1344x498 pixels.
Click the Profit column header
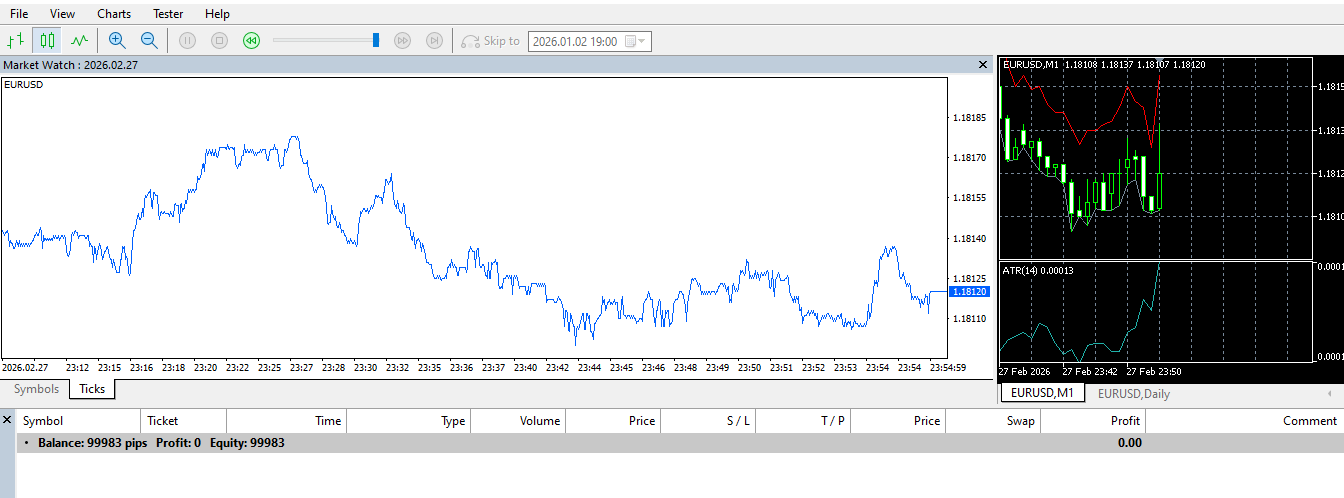click(x=1093, y=421)
